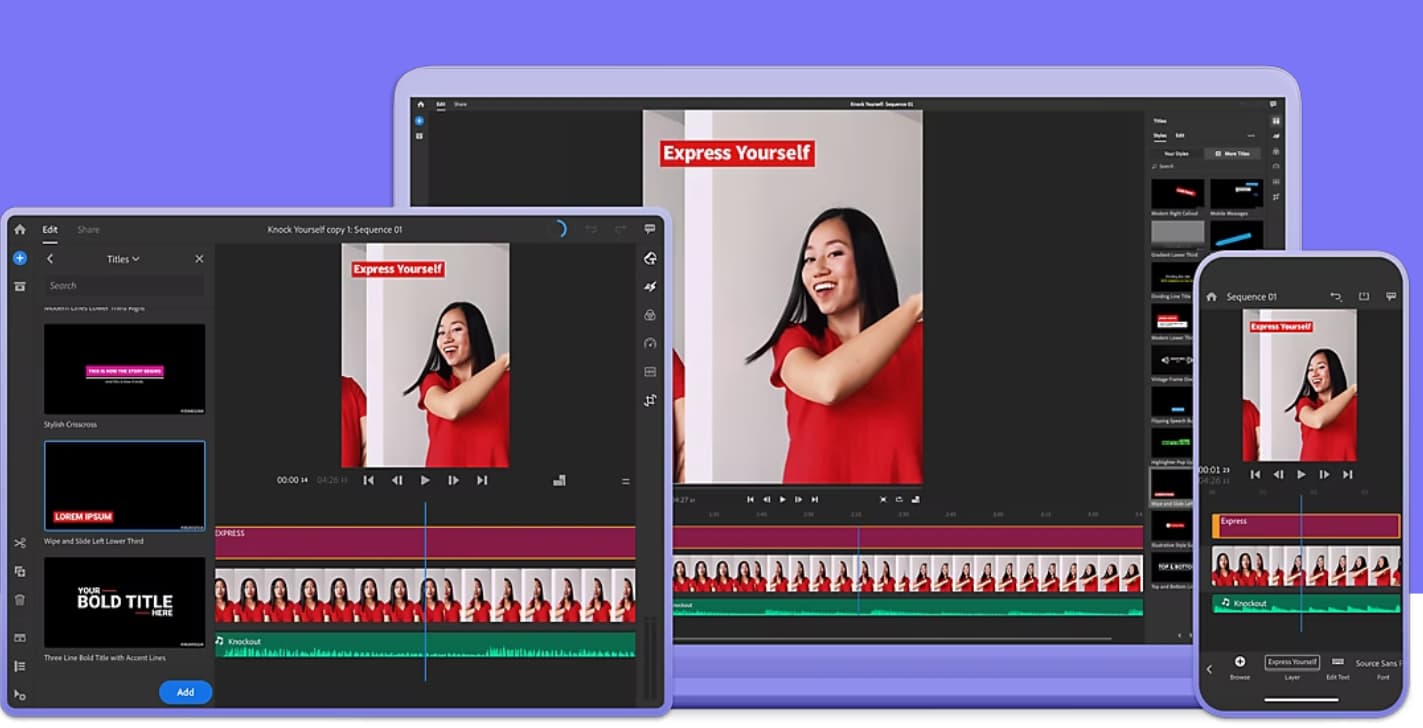This screenshot has height=728, width=1423.
Task: Collapse the phone toolbar with the back chevron
Action: click(1209, 669)
